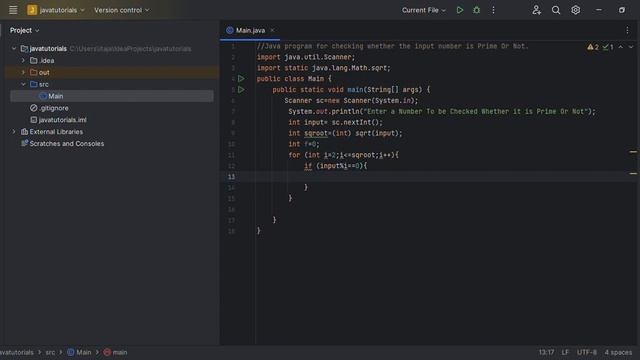This screenshot has height=360, width=640.
Task: Click src breadcrumb in navigation bar
Action: pos(50,352)
